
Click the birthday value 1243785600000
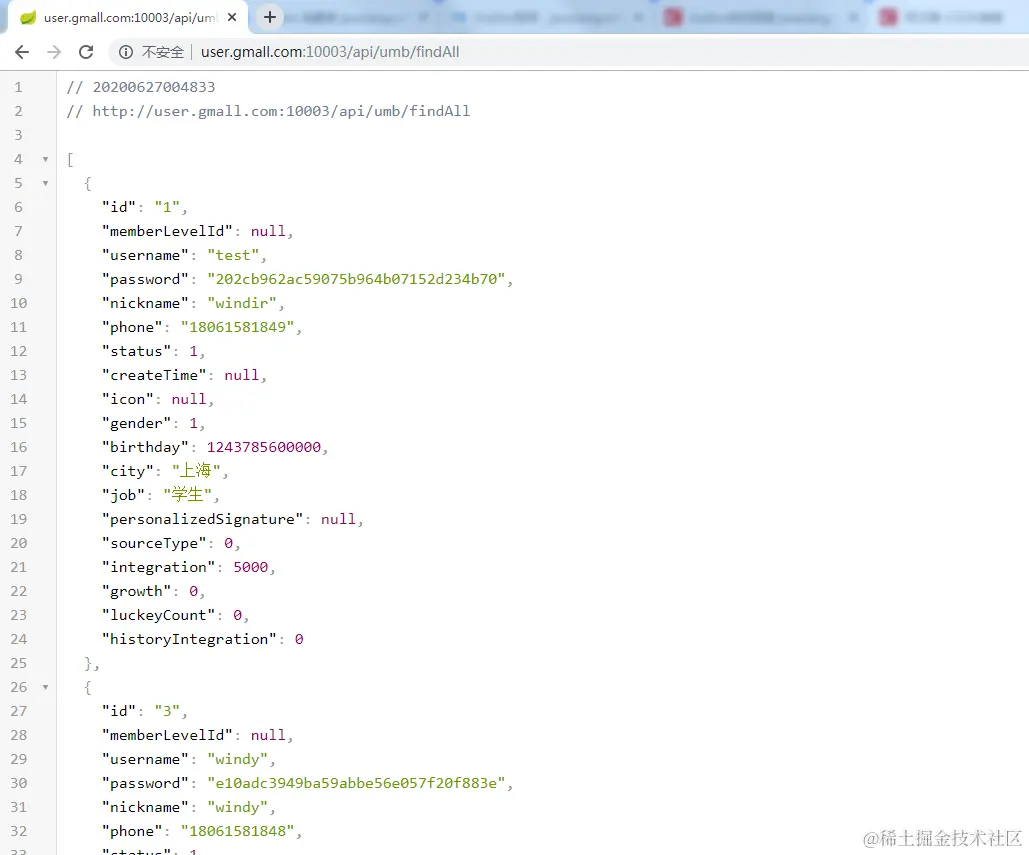pyautogui.click(x=264, y=447)
